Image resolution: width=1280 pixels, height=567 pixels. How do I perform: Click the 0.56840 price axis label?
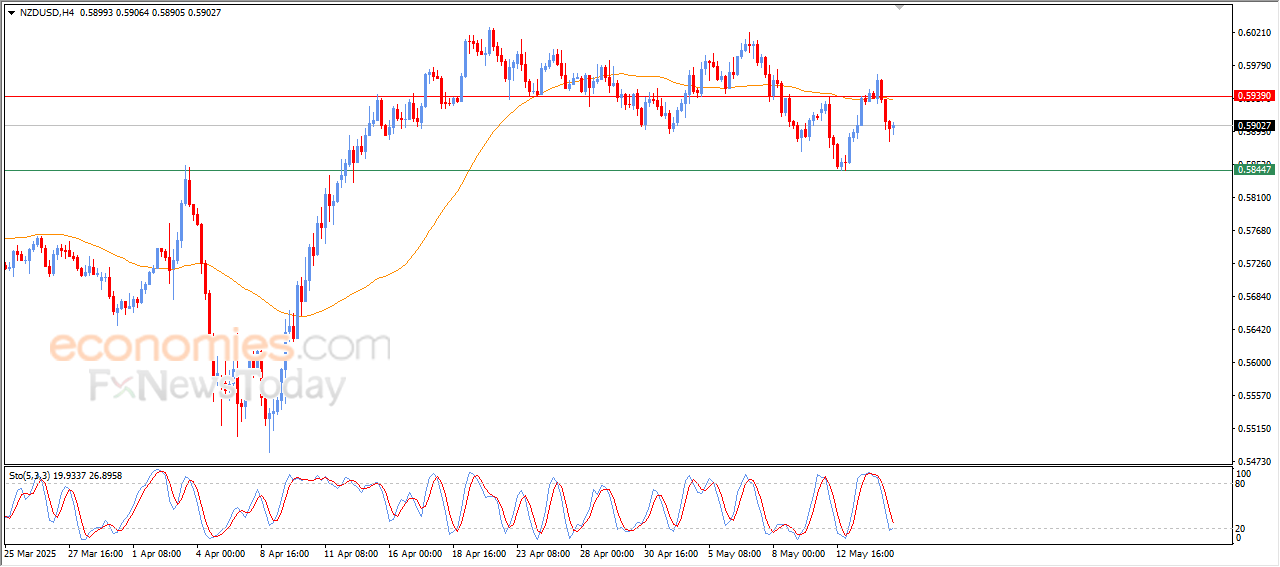coord(1254,297)
